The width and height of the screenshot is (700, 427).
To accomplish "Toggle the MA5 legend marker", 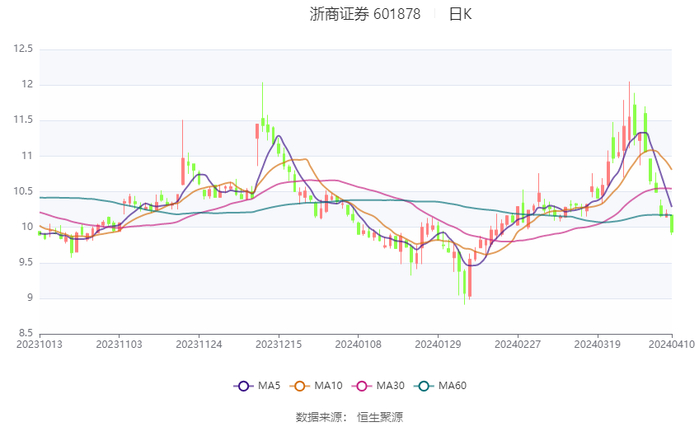I will click(x=243, y=386).
